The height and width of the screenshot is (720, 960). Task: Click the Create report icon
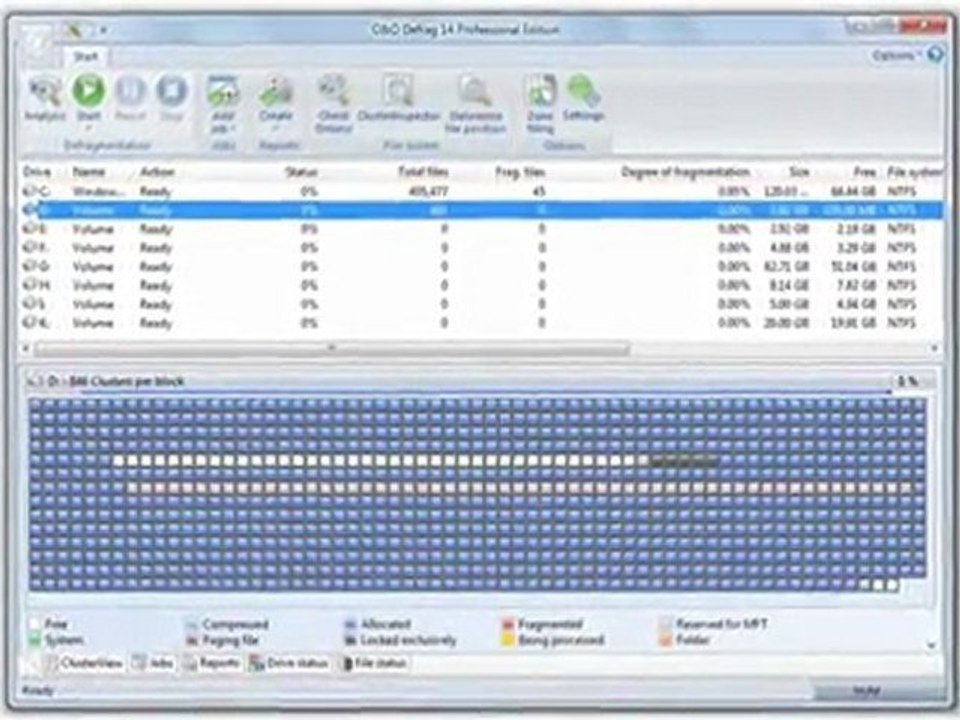coord(276,91)
